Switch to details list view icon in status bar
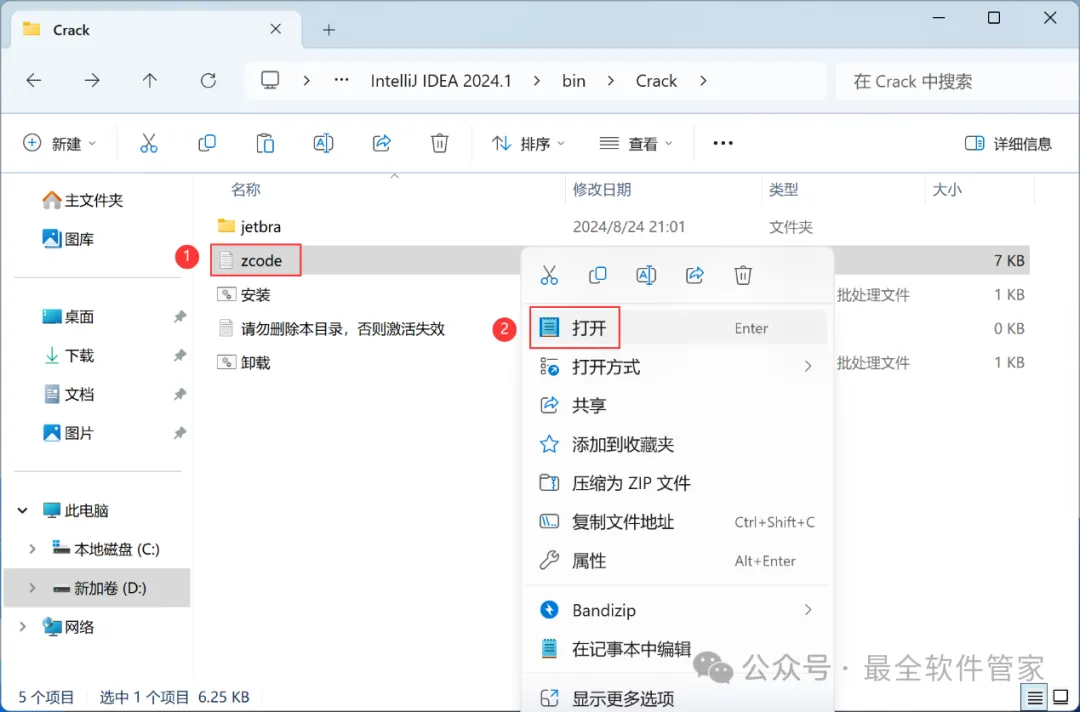This screenshot has height=712, width=1080. 1035,698
